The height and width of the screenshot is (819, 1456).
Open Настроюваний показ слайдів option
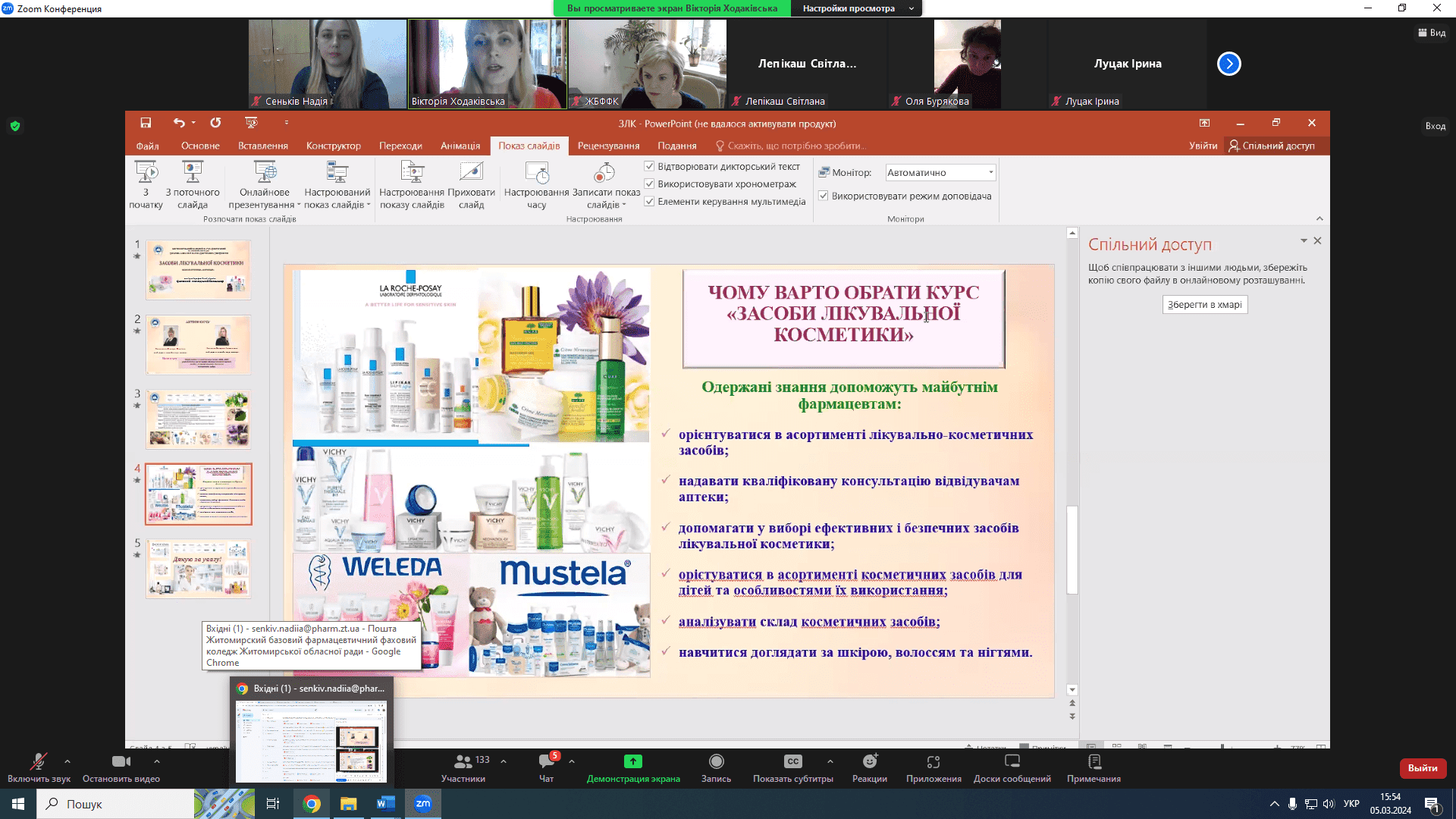click(x=337, y=185)
